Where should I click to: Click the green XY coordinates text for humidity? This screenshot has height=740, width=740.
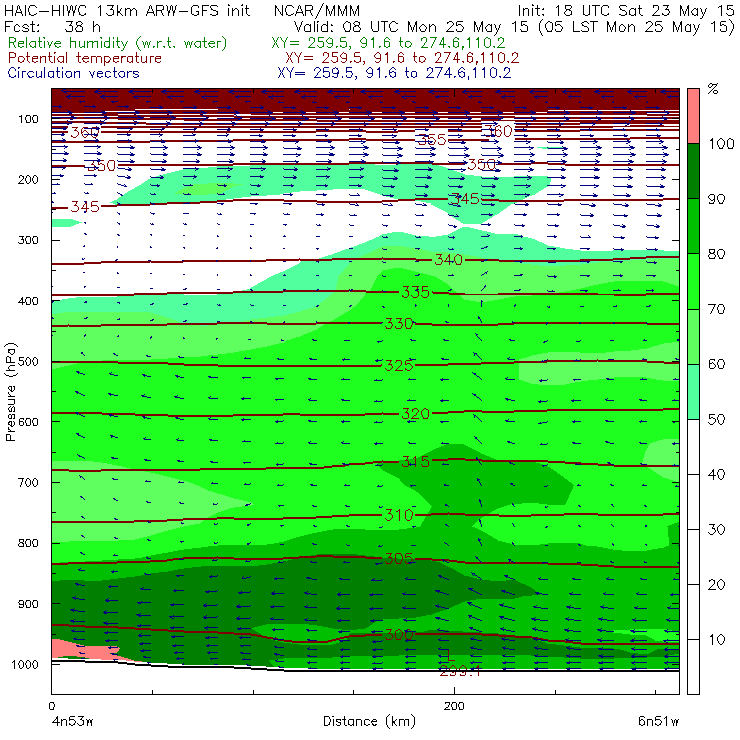(388, 43)
